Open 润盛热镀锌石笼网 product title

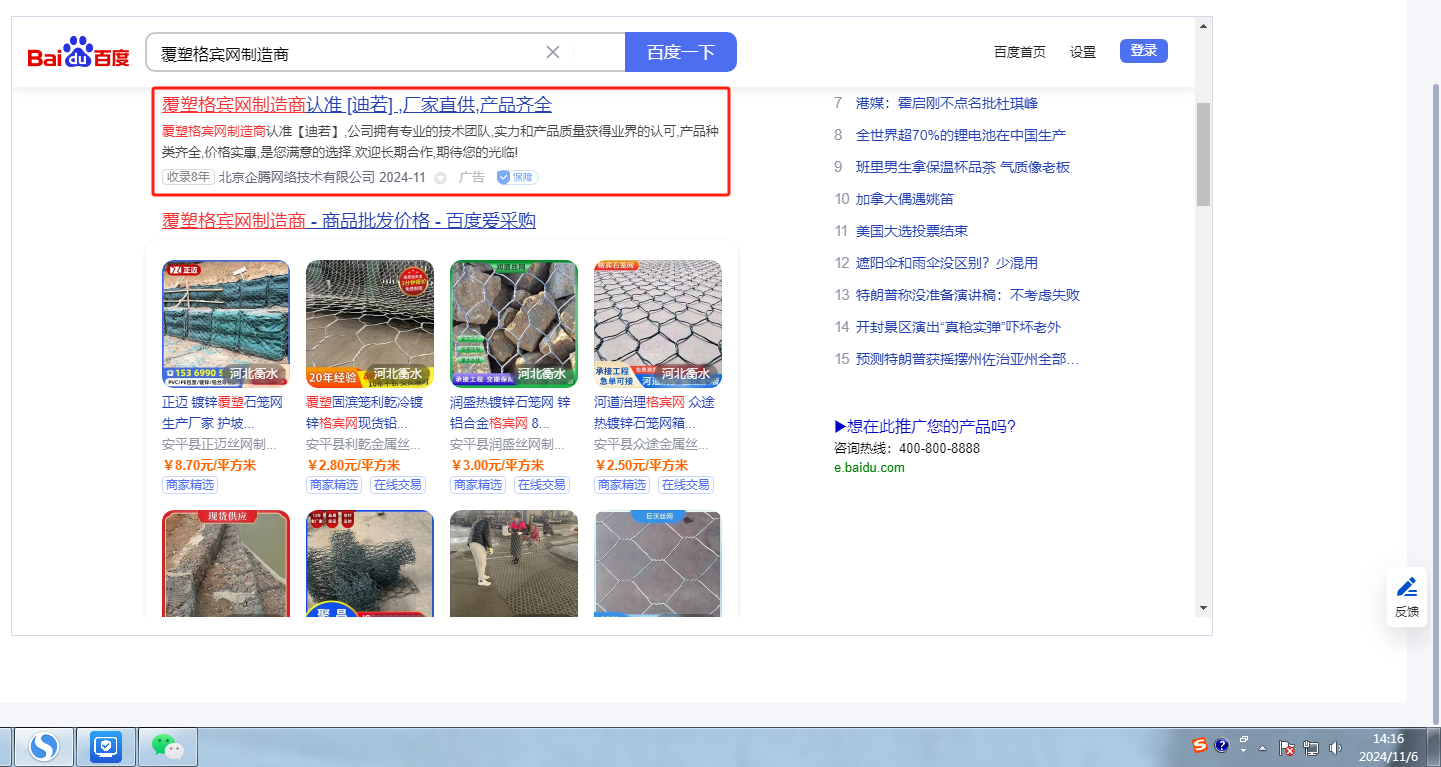click(510, 412)
